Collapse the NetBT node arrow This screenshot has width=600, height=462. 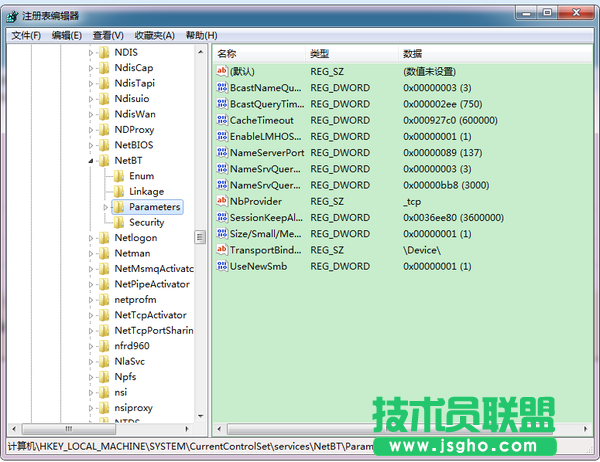point(91,161)
